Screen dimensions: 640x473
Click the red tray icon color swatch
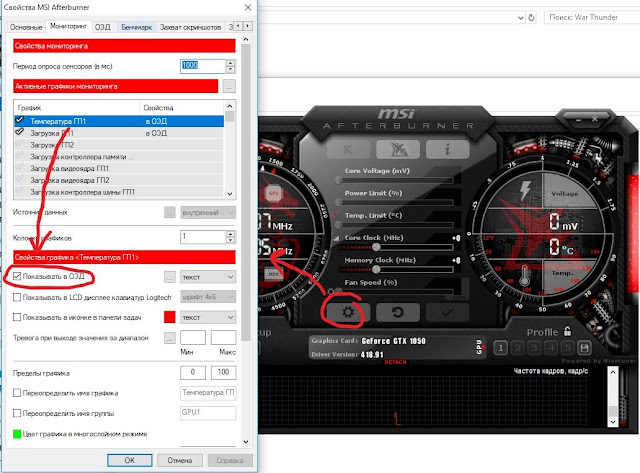(170, 317)
